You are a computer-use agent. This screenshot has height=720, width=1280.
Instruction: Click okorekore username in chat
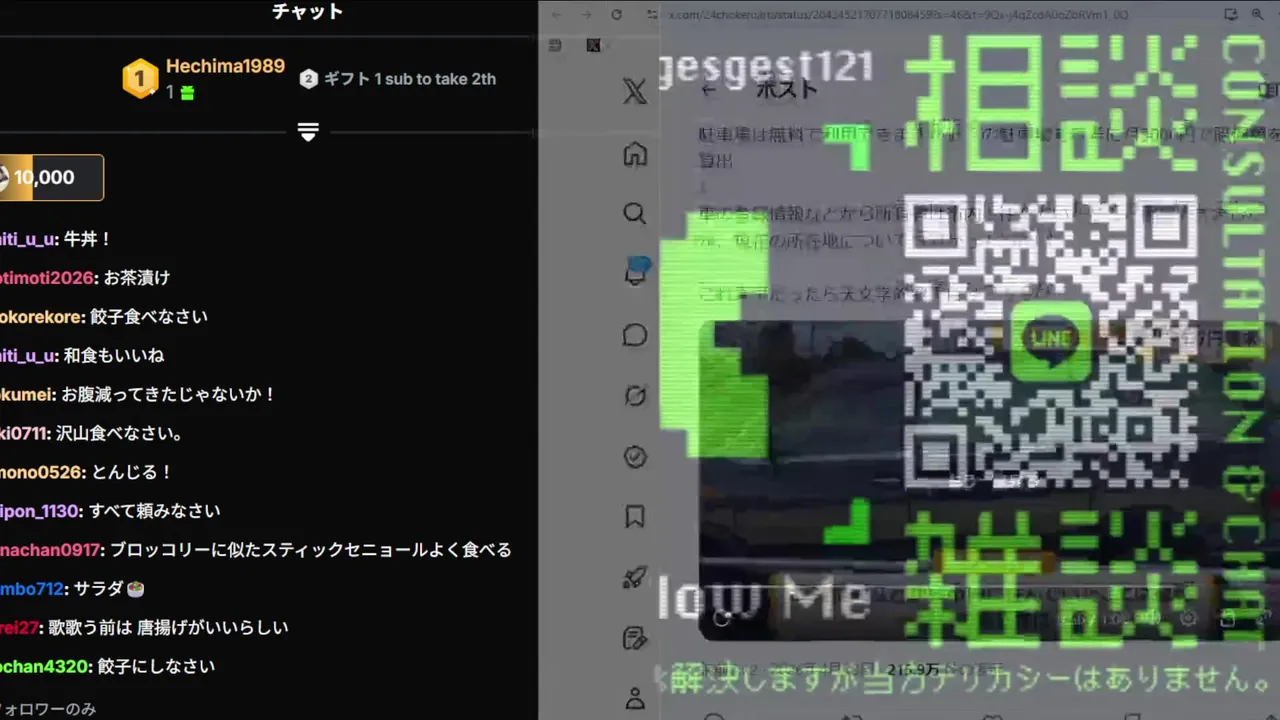tap(41, 317)
